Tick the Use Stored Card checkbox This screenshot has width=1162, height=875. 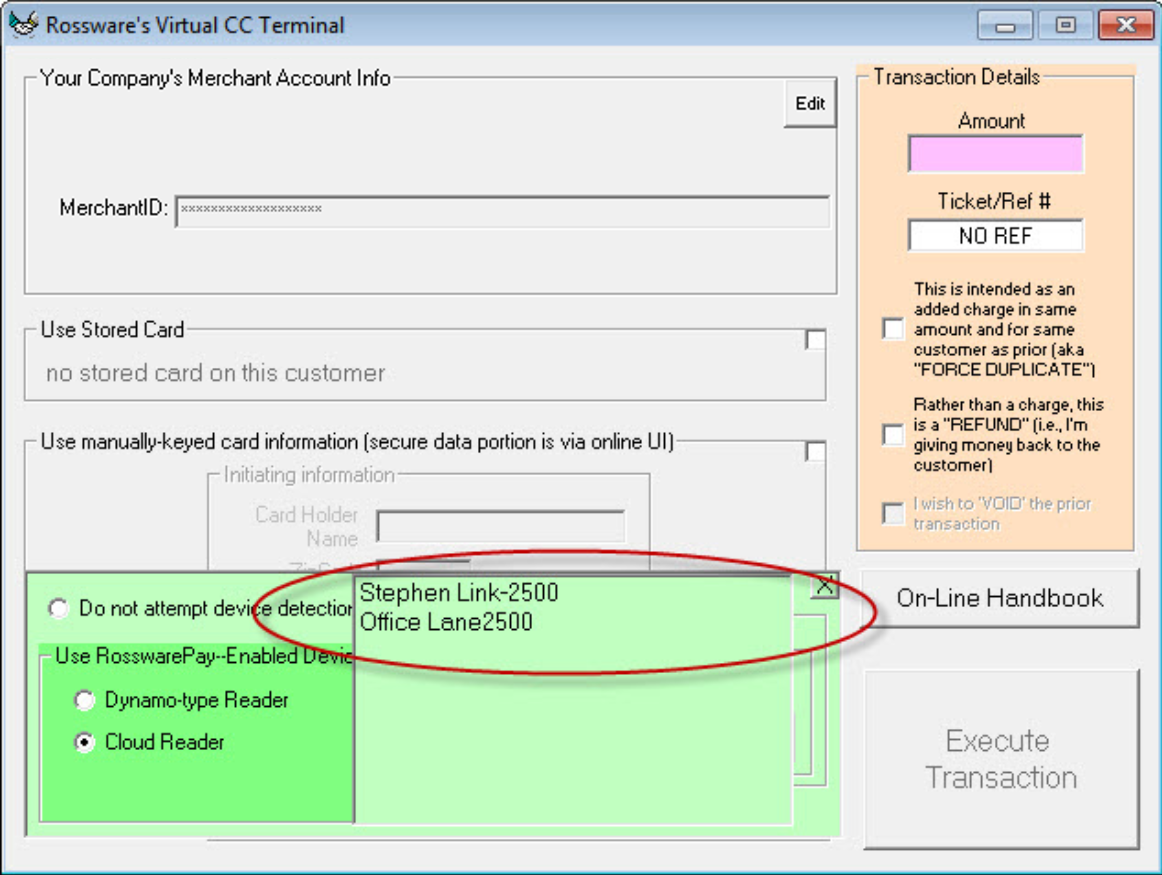point(815,339)
